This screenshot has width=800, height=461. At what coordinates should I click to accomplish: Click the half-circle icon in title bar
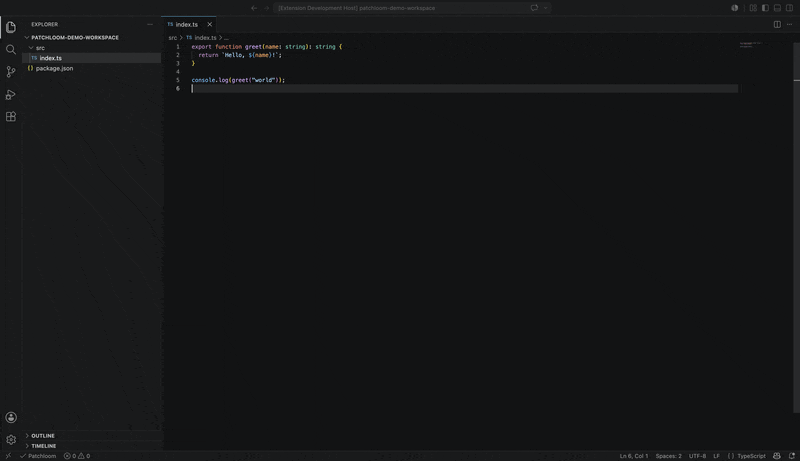click(x=735, y=8)
